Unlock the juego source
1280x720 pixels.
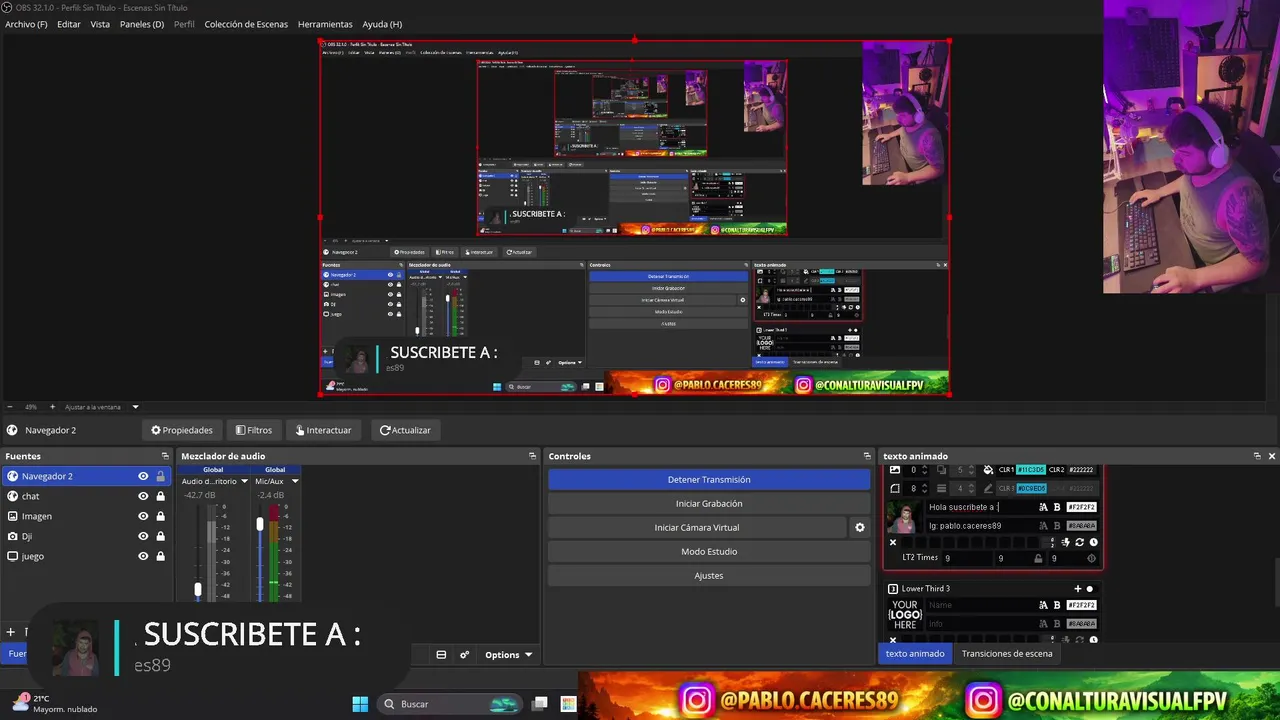(160, 556)
